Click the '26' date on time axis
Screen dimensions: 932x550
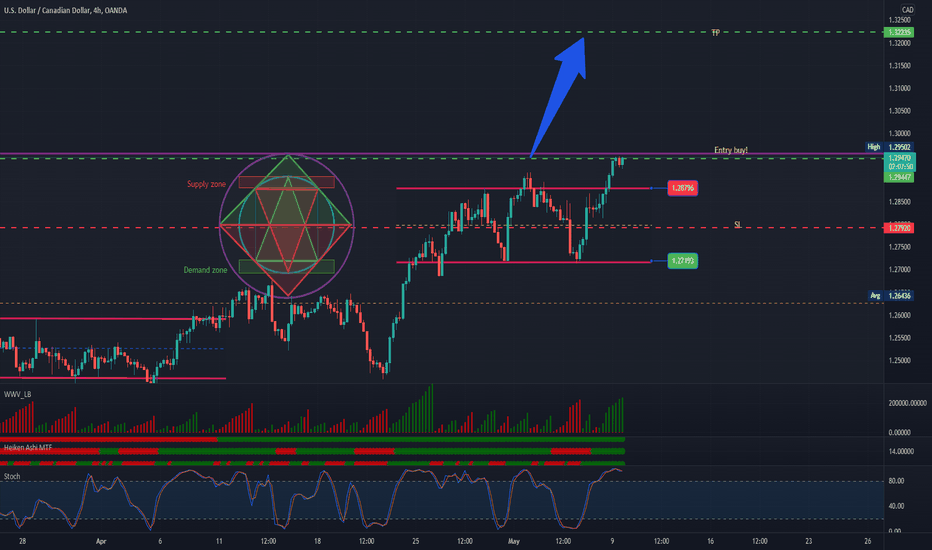point(868,542)
